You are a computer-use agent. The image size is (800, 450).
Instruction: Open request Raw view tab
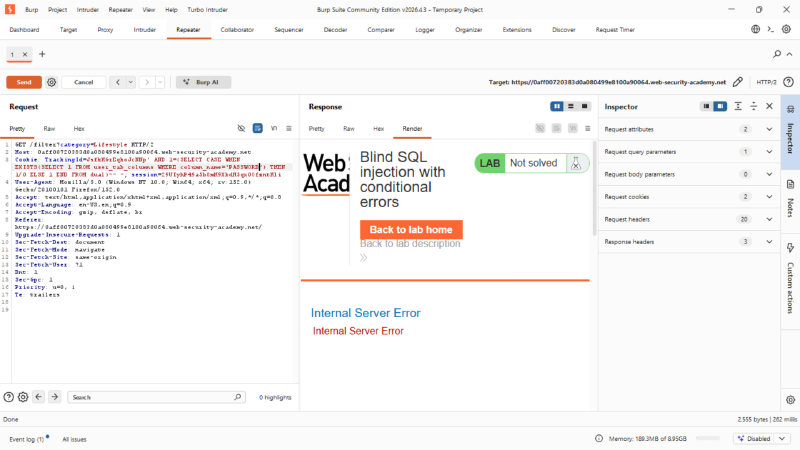click(49, 129)
